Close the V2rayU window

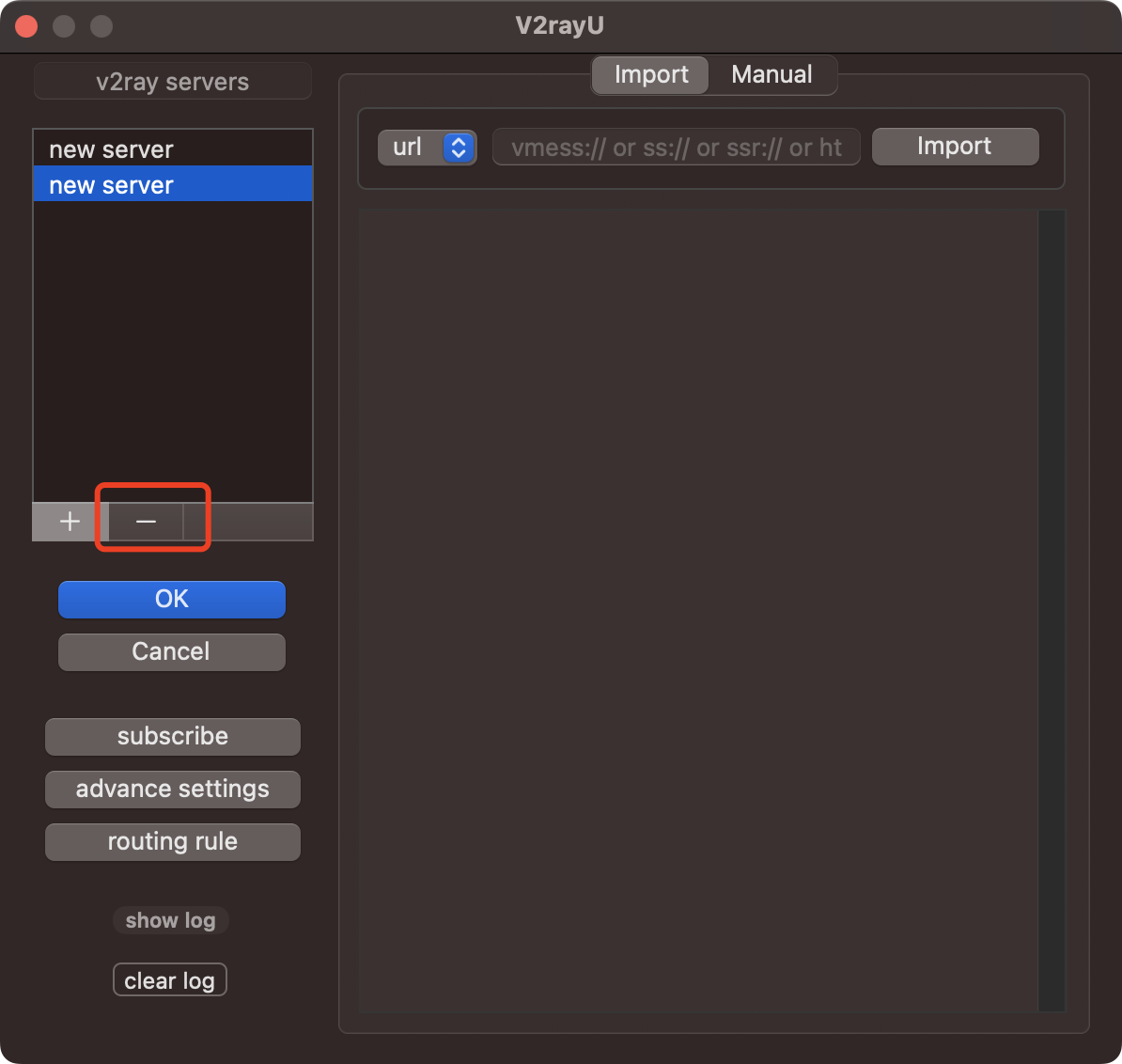pos(26,25)
